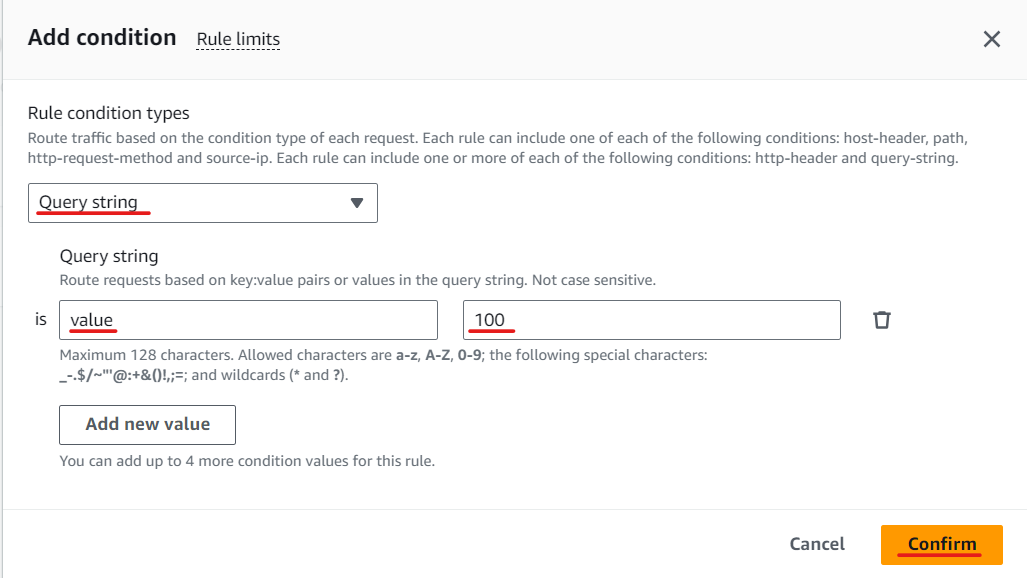This screenshot has width=1027, height=578.
Task: Expand the rule condition types selector
Action: (202, 203)
